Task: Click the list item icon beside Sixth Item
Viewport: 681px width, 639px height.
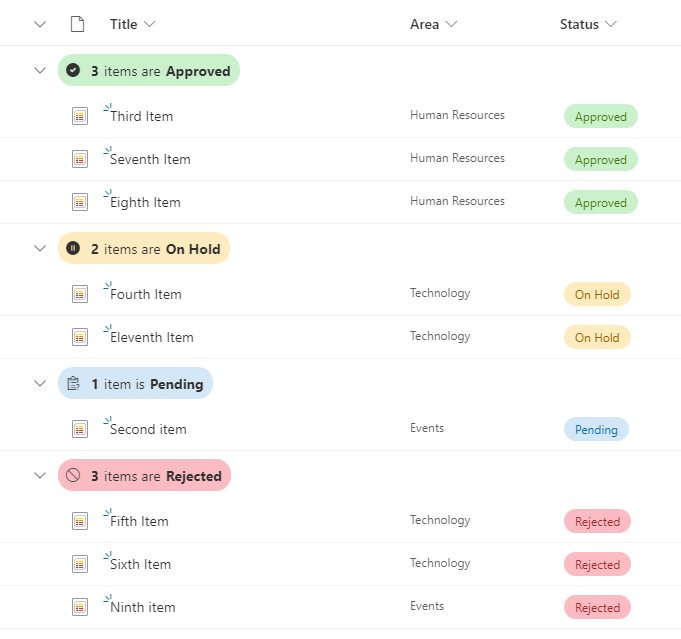Action: coord(80,564)
